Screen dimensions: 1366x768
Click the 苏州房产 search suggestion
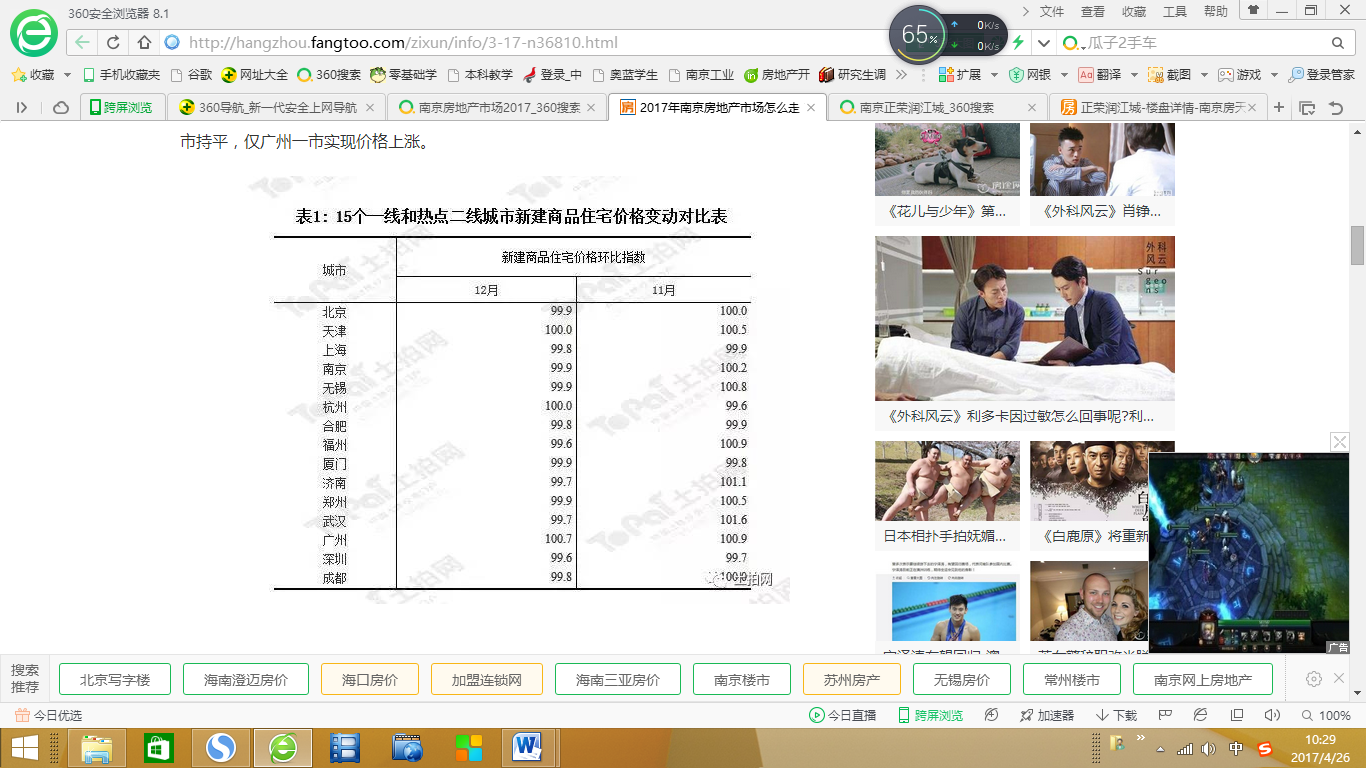tap(852, 679)
